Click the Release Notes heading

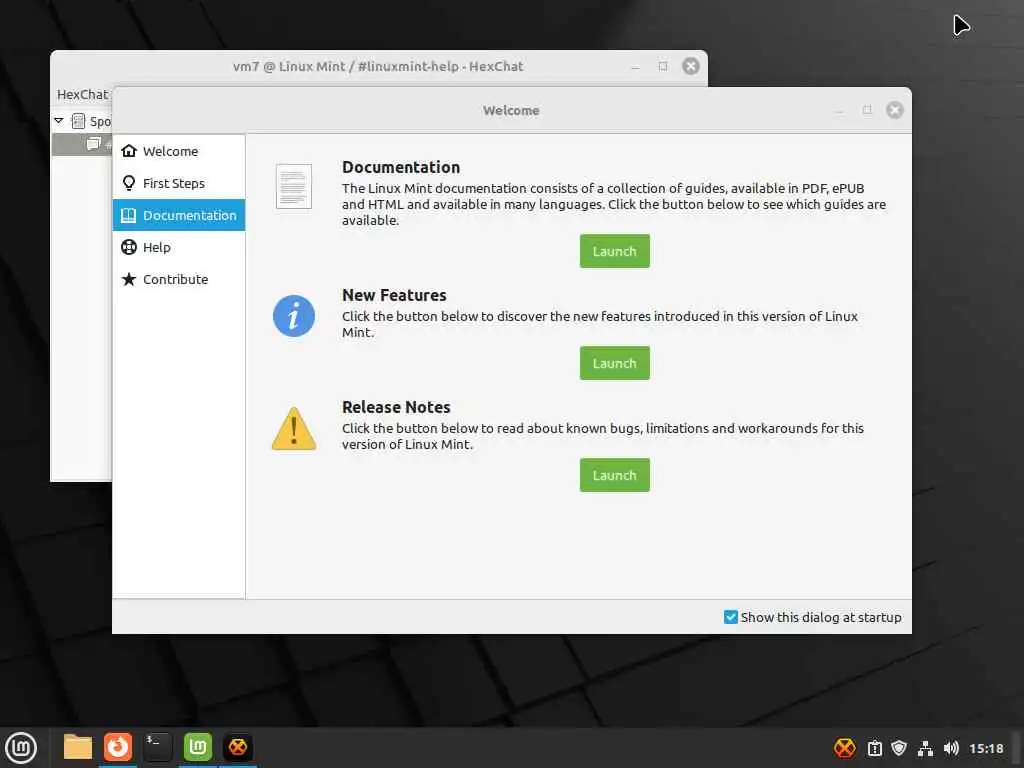click(x=396, y=407)
